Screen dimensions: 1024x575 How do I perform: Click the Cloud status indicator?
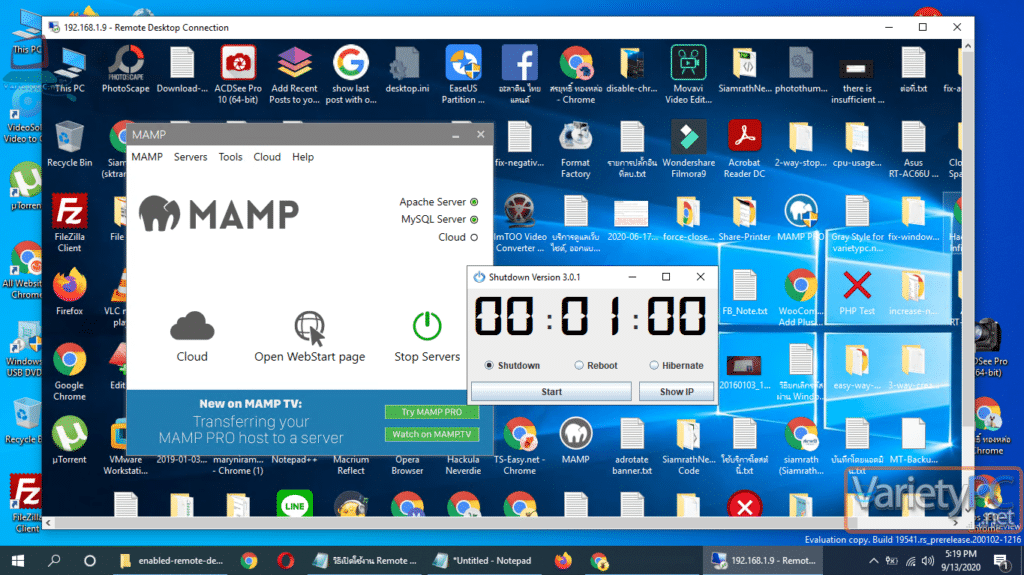[474, 237]
